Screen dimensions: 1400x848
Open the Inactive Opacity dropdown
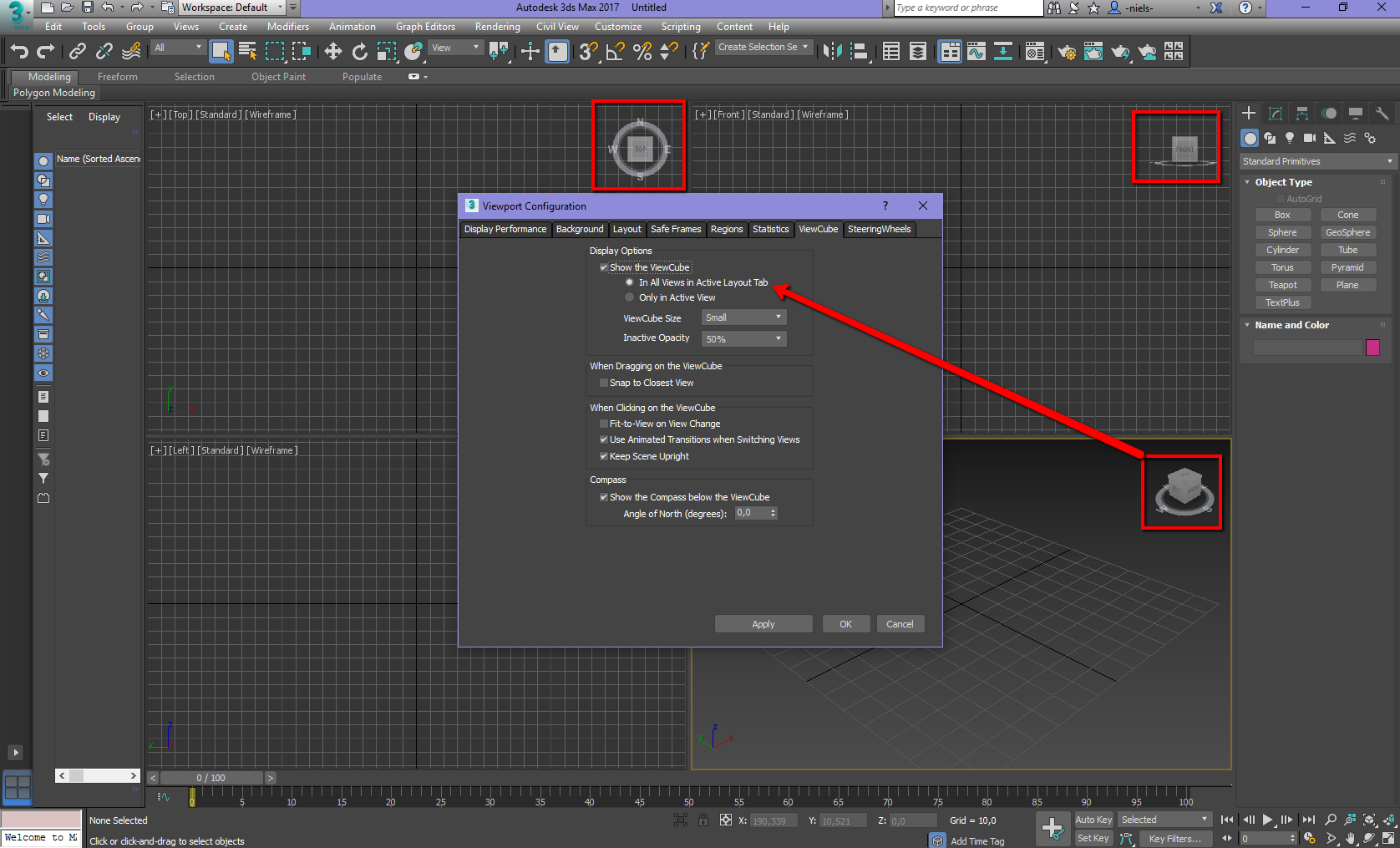coord(743,338)
